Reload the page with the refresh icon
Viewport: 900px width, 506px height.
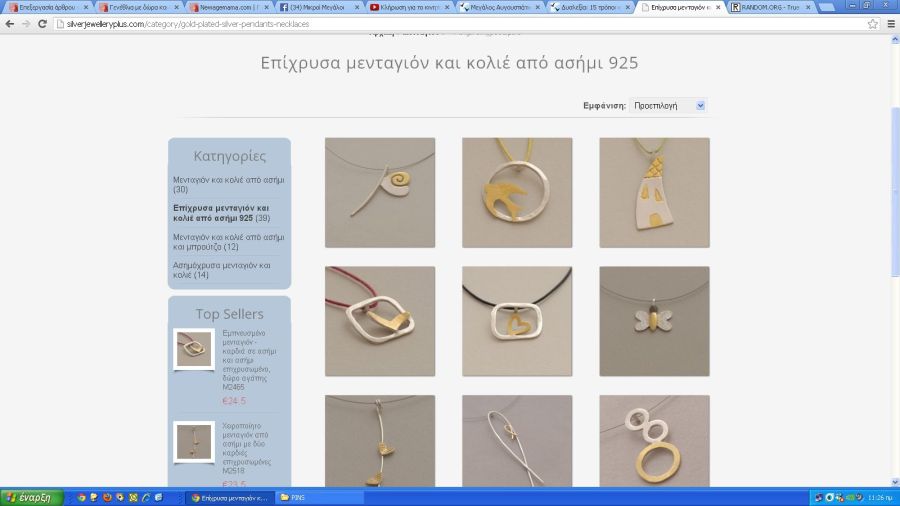[42, 24]
